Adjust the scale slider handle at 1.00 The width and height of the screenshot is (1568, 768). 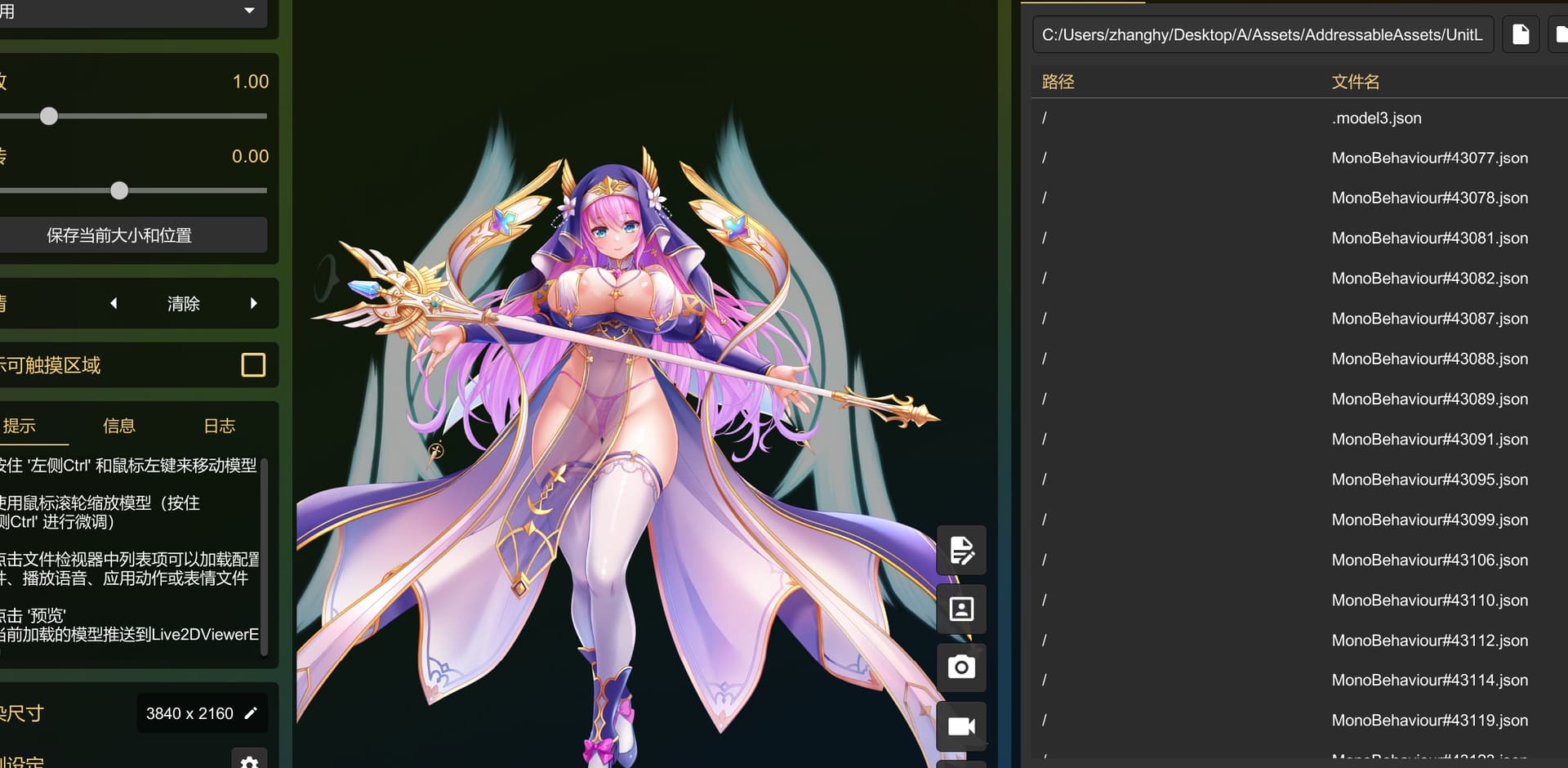pos(49,116)
